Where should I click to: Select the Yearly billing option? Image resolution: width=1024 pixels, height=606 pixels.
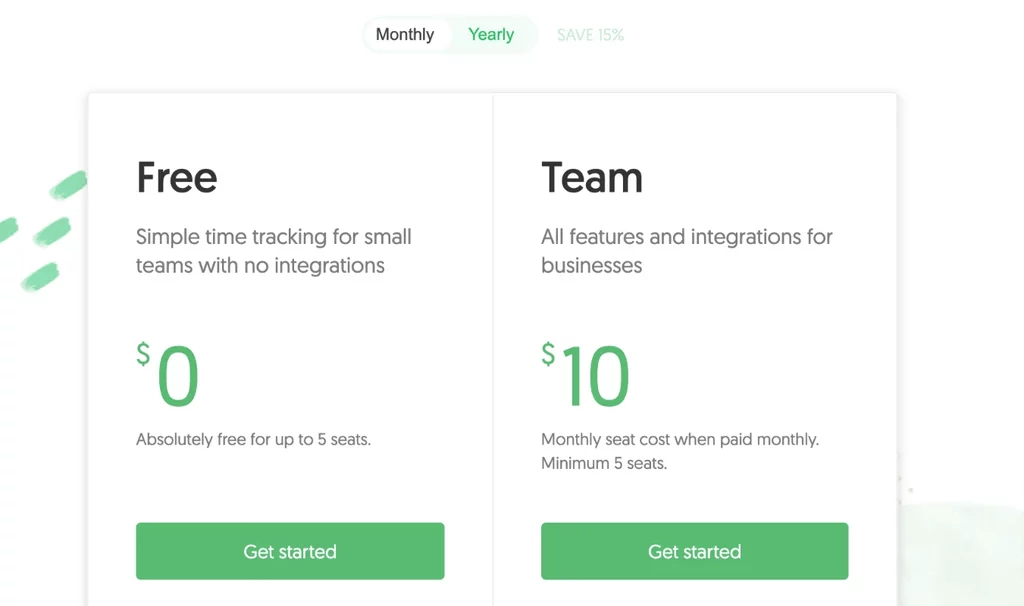point(491,35)
